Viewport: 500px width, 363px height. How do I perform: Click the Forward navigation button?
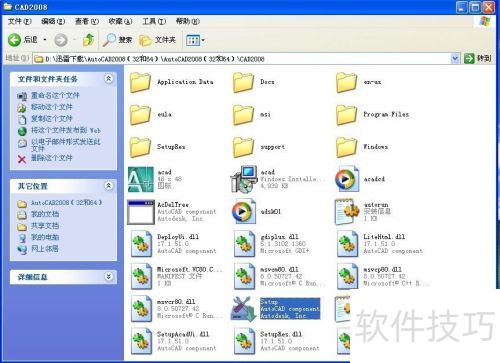click(x=61, y=40)
